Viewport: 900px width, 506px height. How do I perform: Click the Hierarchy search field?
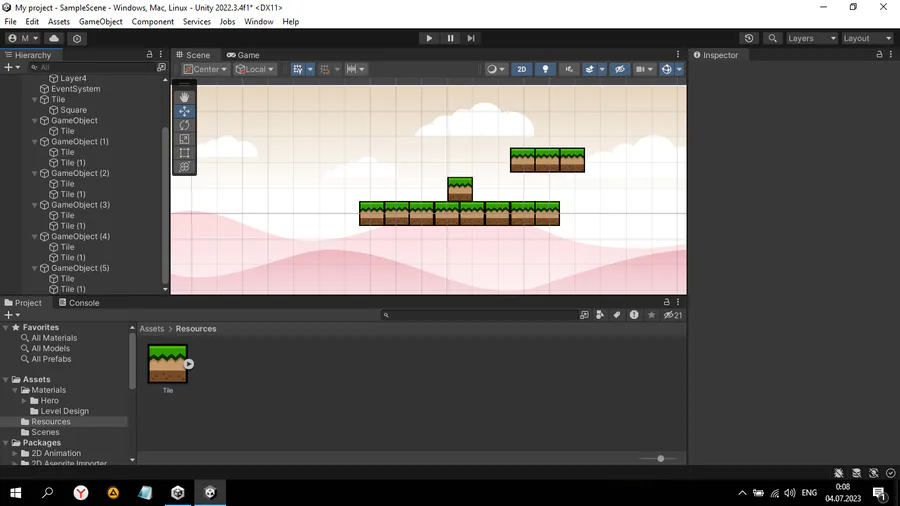click(x=92, y=68)
